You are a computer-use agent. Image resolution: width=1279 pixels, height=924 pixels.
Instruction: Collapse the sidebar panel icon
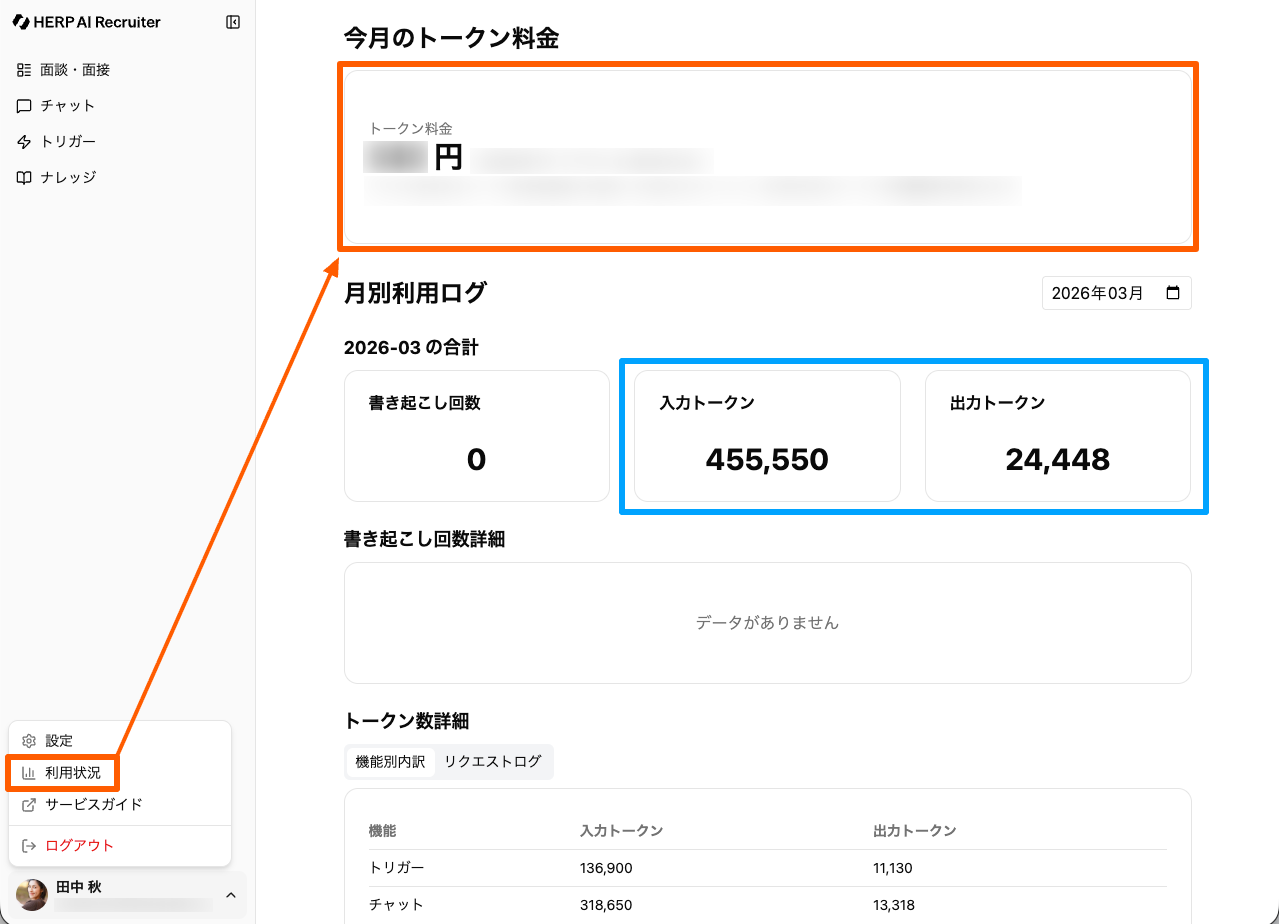tap(233, 22)
